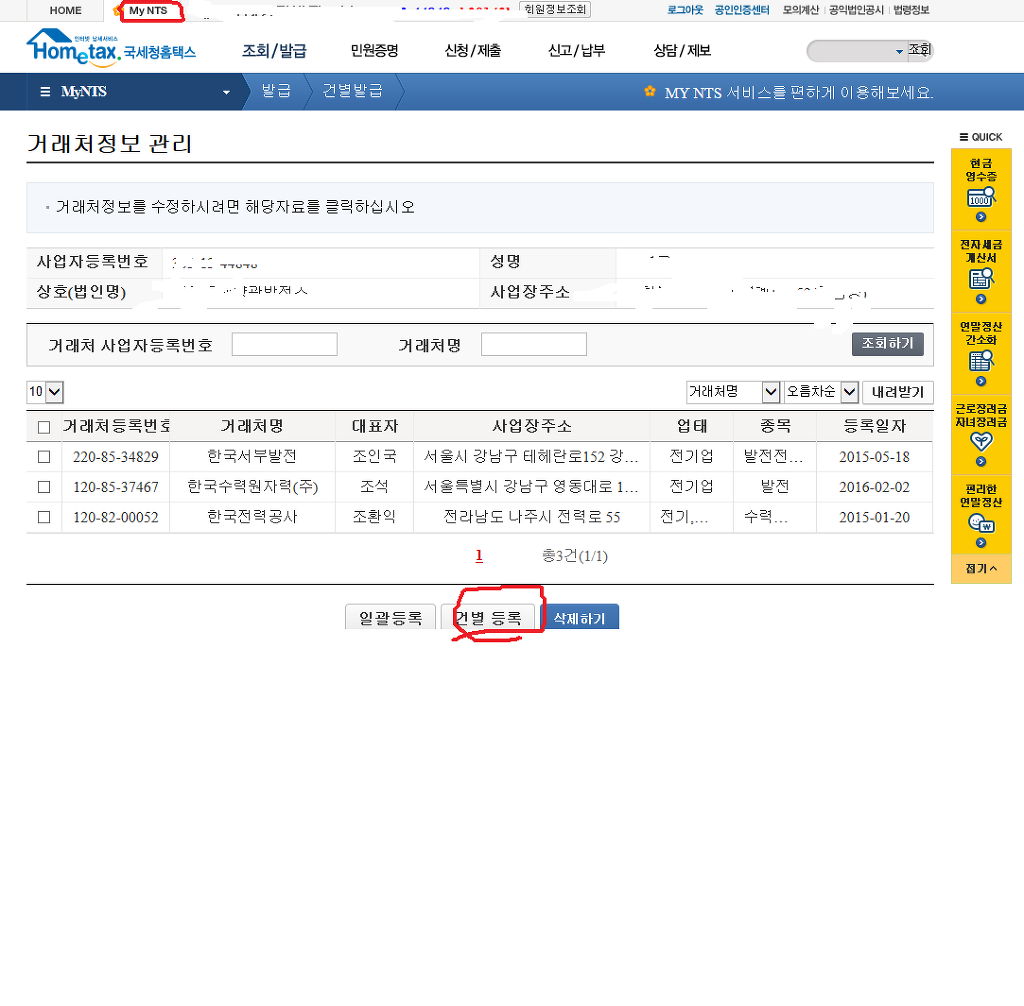Click the 발급 breadcrumb item
Image resolution: width=1024 pixels, height=1006 pixels.
pos(276,91)
